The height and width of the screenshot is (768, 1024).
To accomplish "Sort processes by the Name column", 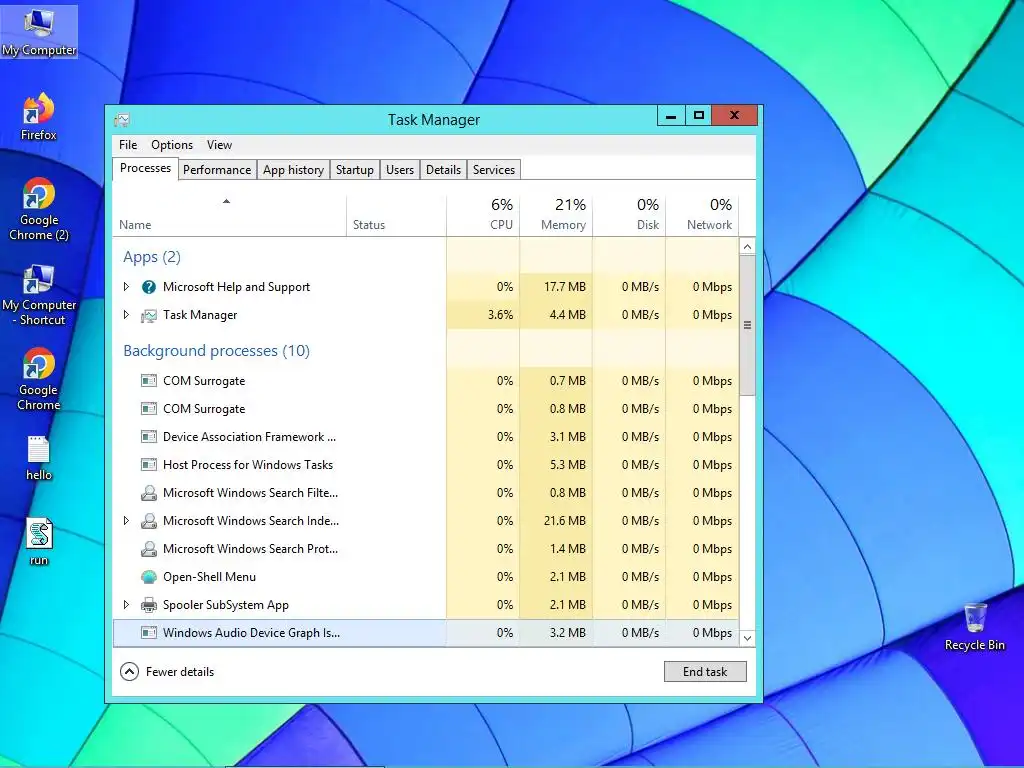I will pos(229,215).
